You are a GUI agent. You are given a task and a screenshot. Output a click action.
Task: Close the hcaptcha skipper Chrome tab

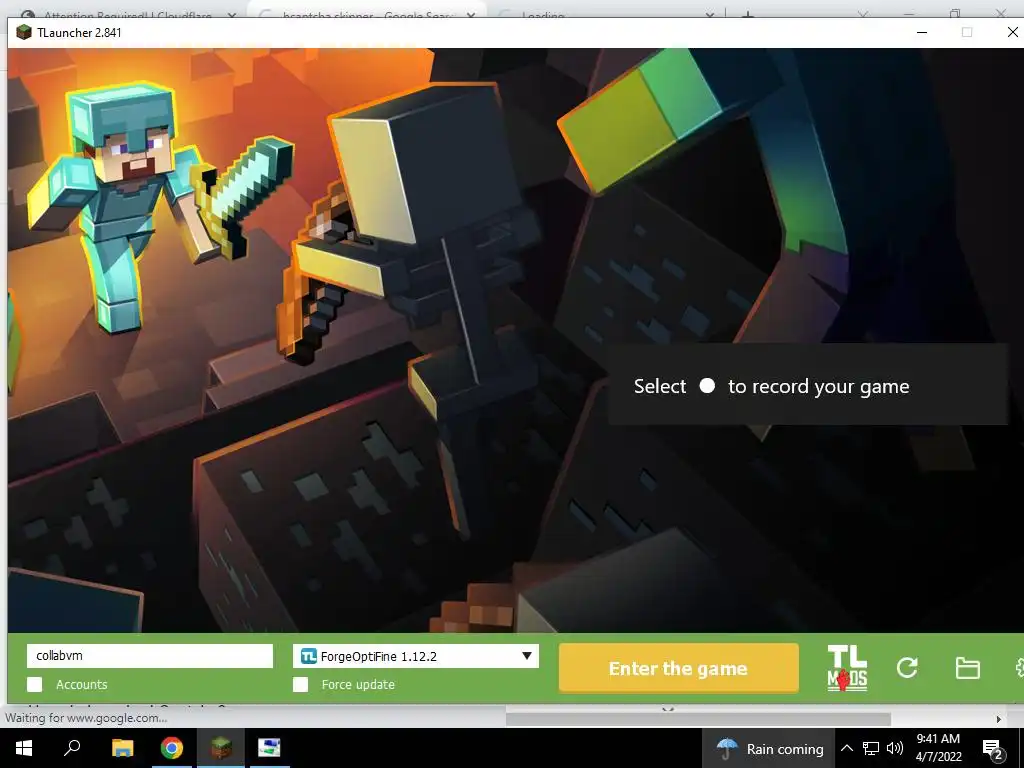click(x=471, y=14)
